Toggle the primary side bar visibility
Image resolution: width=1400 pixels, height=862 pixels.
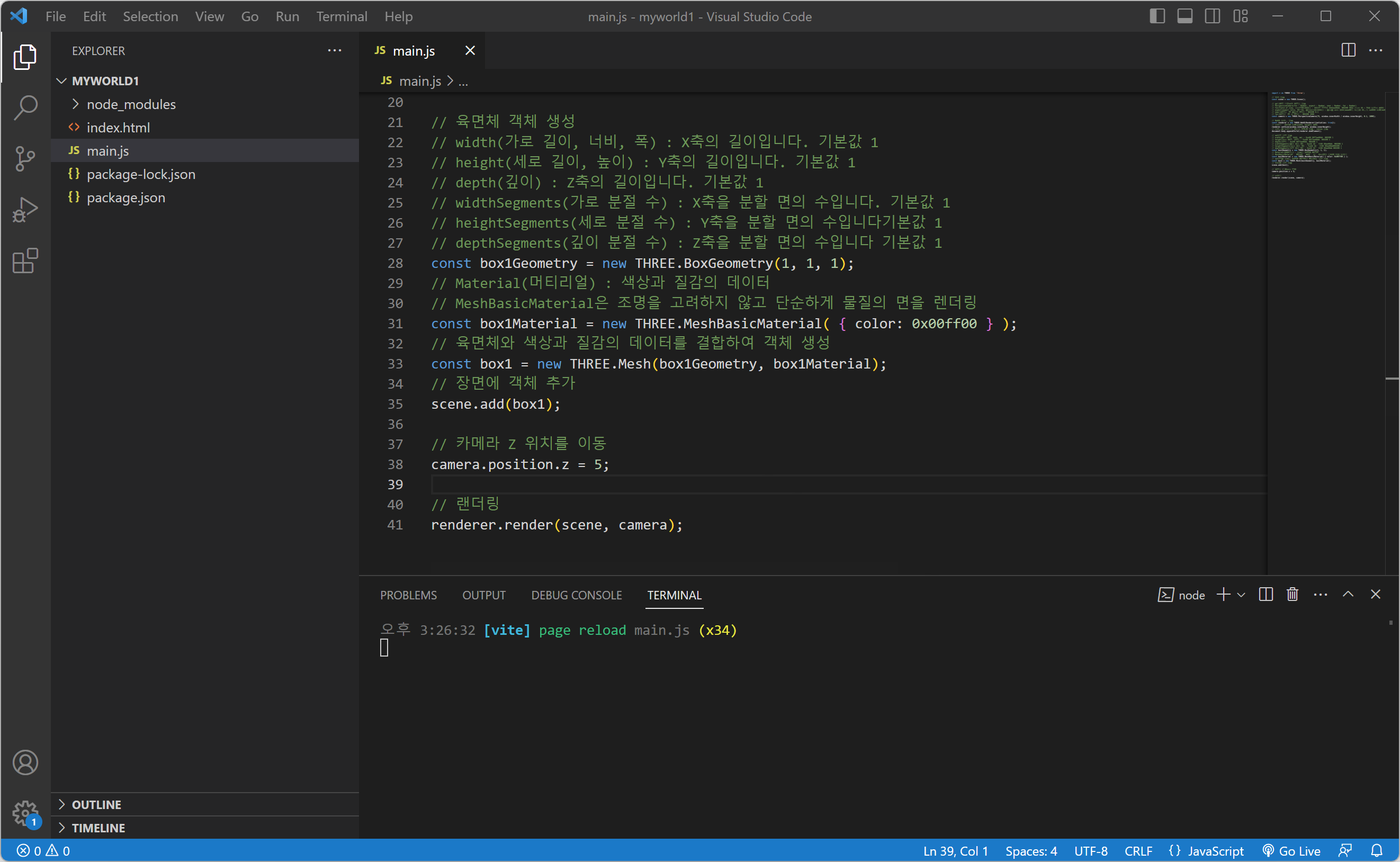(x=1156, y=16)
